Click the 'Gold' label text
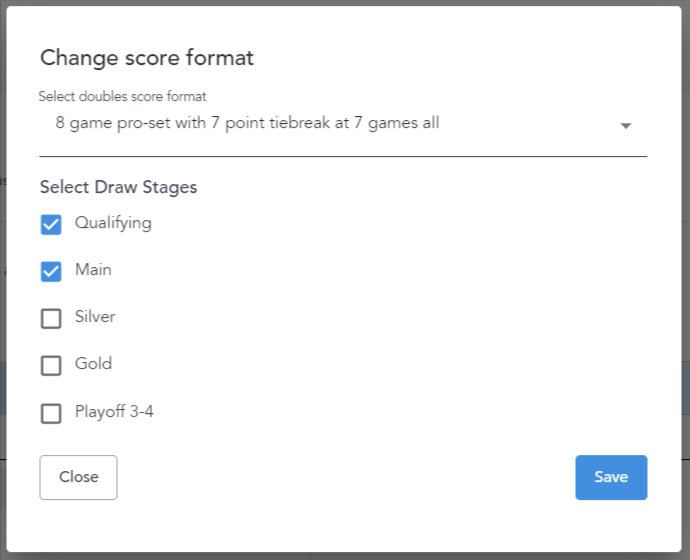Image resolution: width=690 pixels, height=560 pixels. pos(93,364)
